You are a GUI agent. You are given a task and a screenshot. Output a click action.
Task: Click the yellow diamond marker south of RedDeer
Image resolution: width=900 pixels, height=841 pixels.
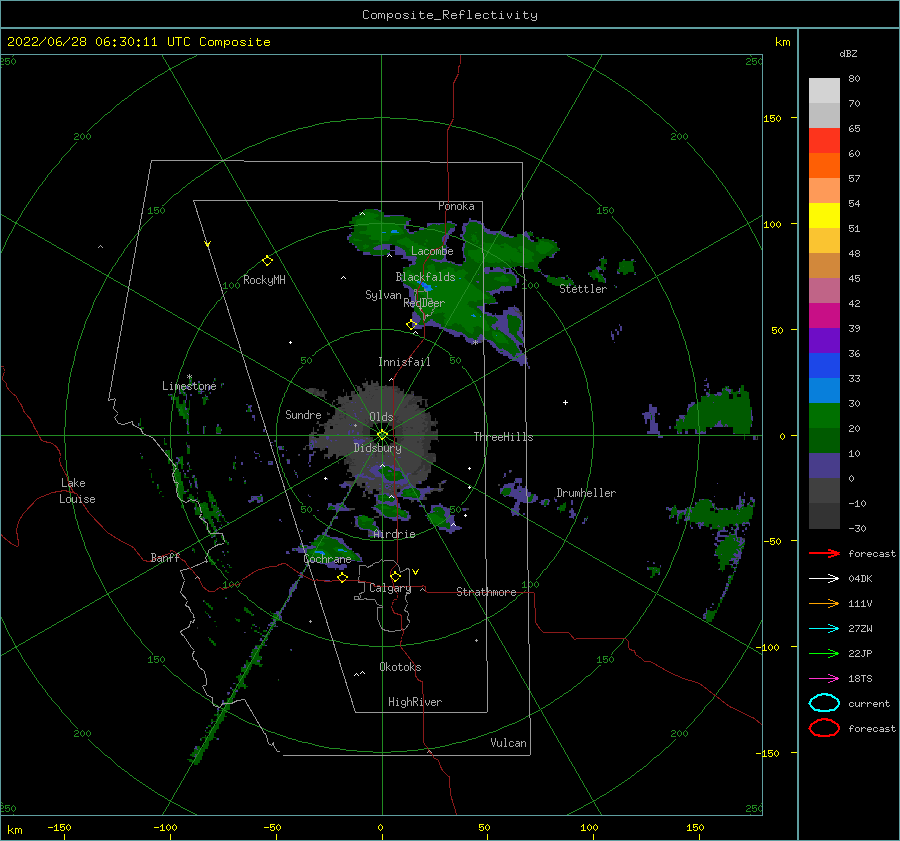(x=411, y=325)
